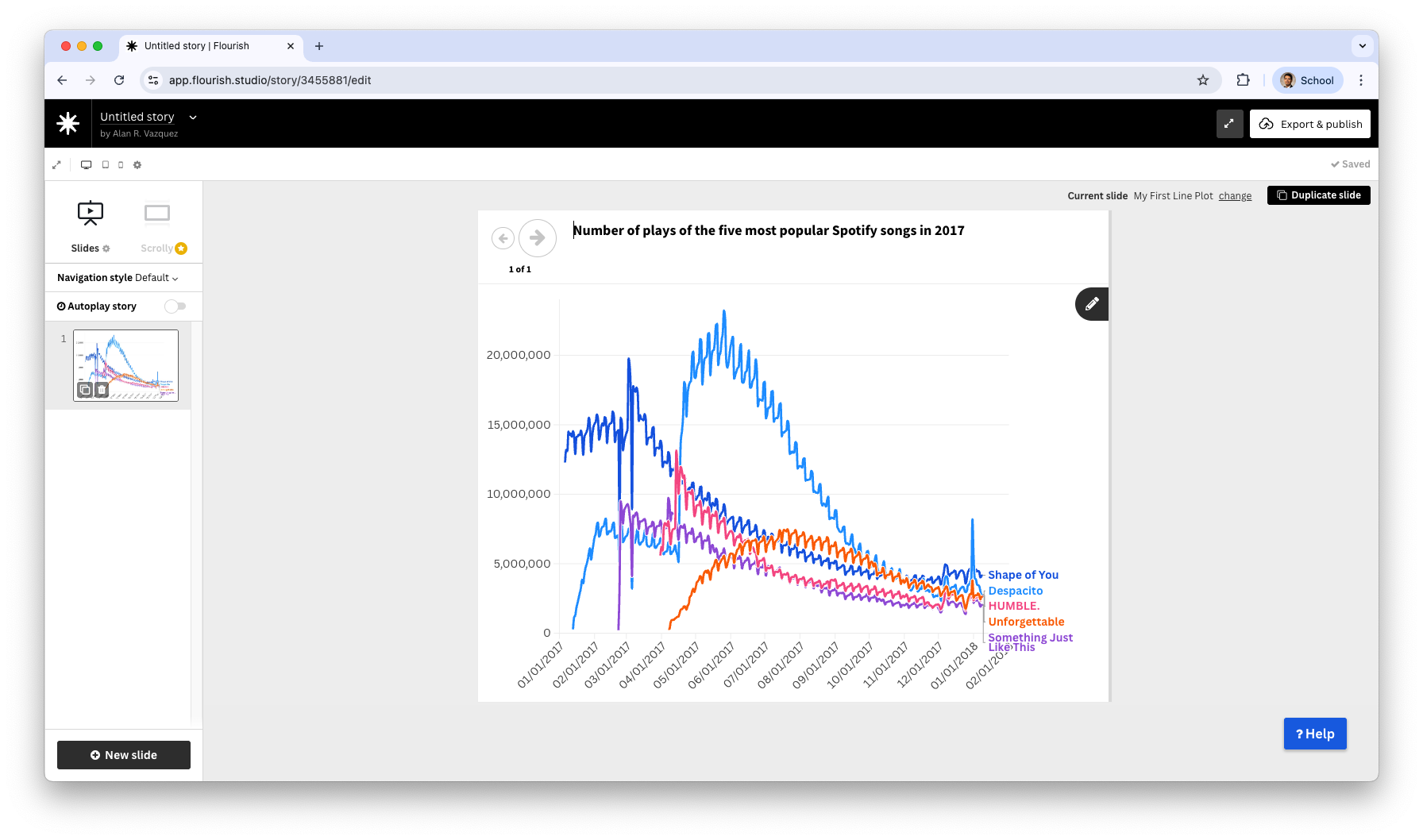Viewport: 1423px width, 840px height.
Task: Enter fullscreen with the black expand button
Action: pos(1229,124)
